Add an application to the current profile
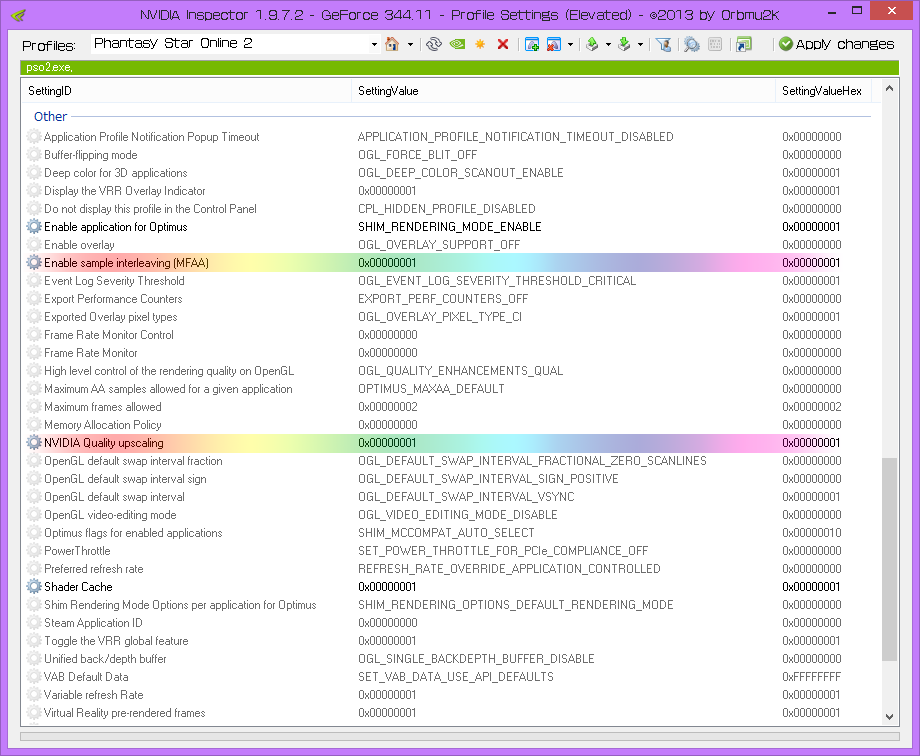920x756 pixels. tap(532, 44)
